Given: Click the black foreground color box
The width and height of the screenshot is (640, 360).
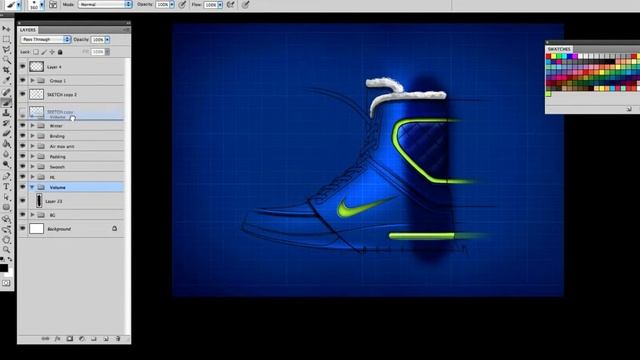Looking at the screenshot, I should click(x=3, y=268).
